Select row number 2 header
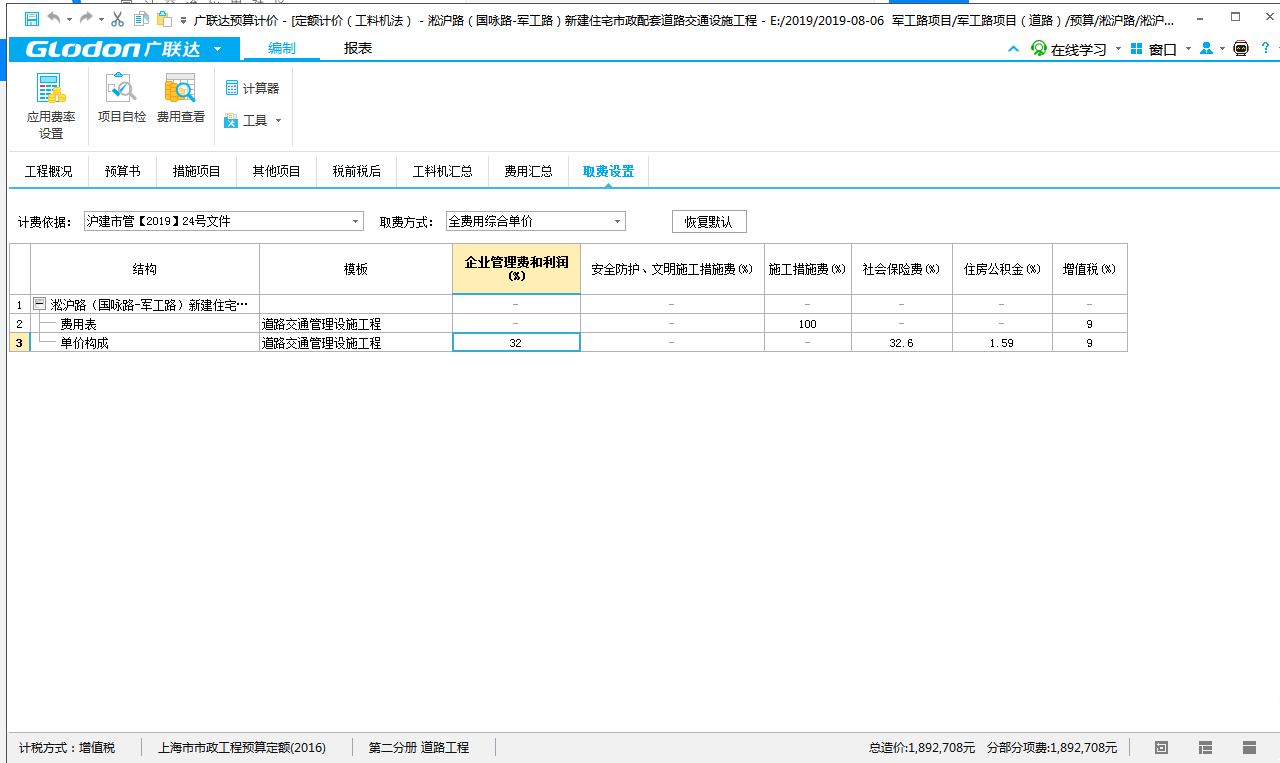The width and height of the screenshot is (1280, 763). [x=19, y=324]
